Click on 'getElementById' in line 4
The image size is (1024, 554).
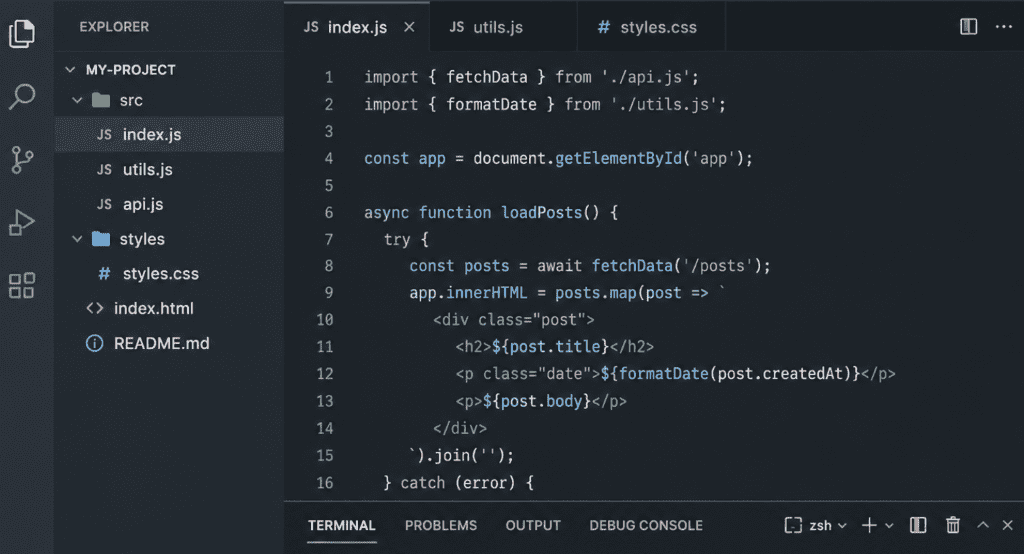click(x=618, y=158)
